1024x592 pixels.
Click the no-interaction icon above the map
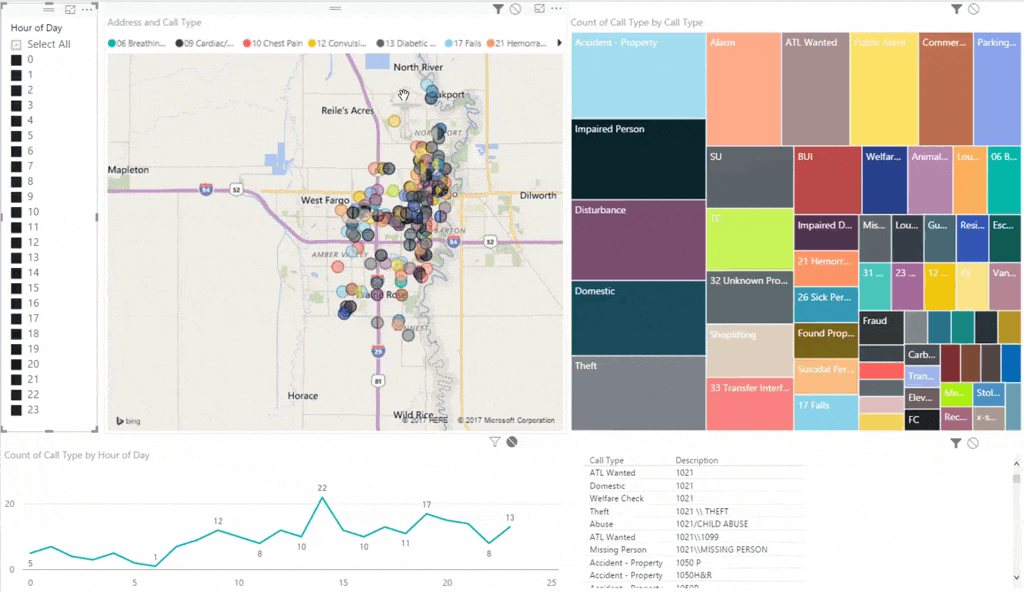(515, 9)
